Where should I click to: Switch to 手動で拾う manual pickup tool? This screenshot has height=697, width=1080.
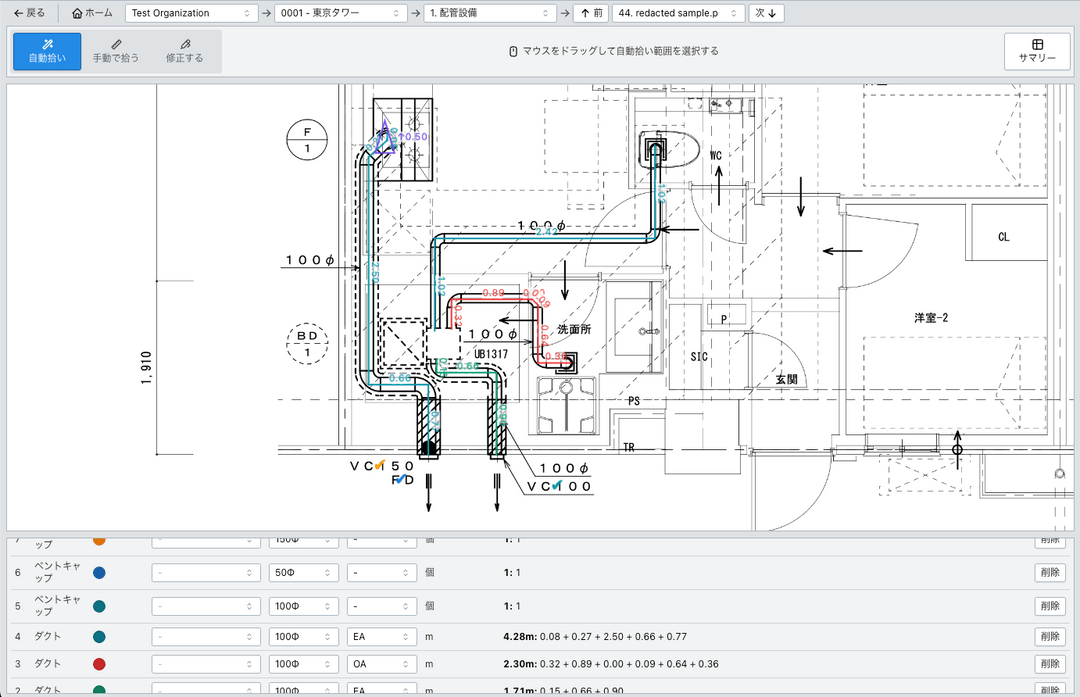(116, 50)
